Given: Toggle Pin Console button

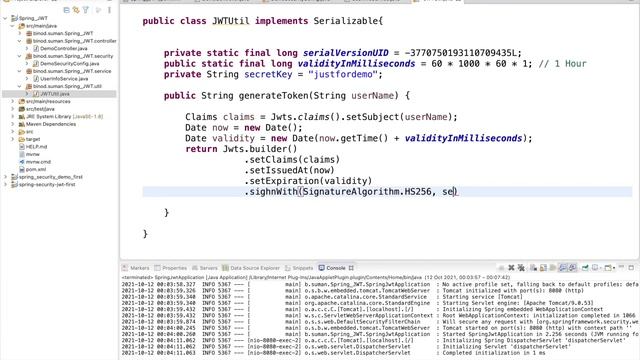Looking at the screenshot, I should pos(585,268).
